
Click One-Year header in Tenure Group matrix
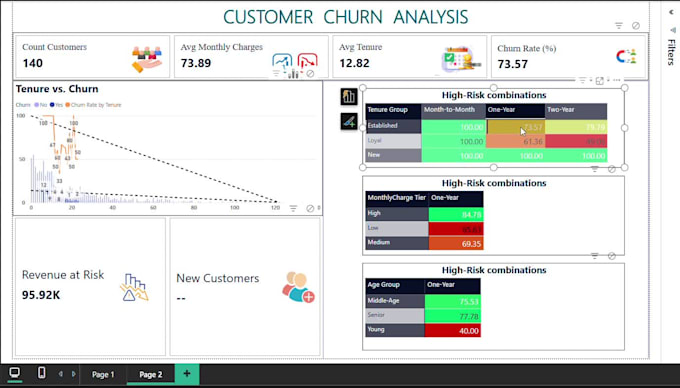click(x=515, y=110)
